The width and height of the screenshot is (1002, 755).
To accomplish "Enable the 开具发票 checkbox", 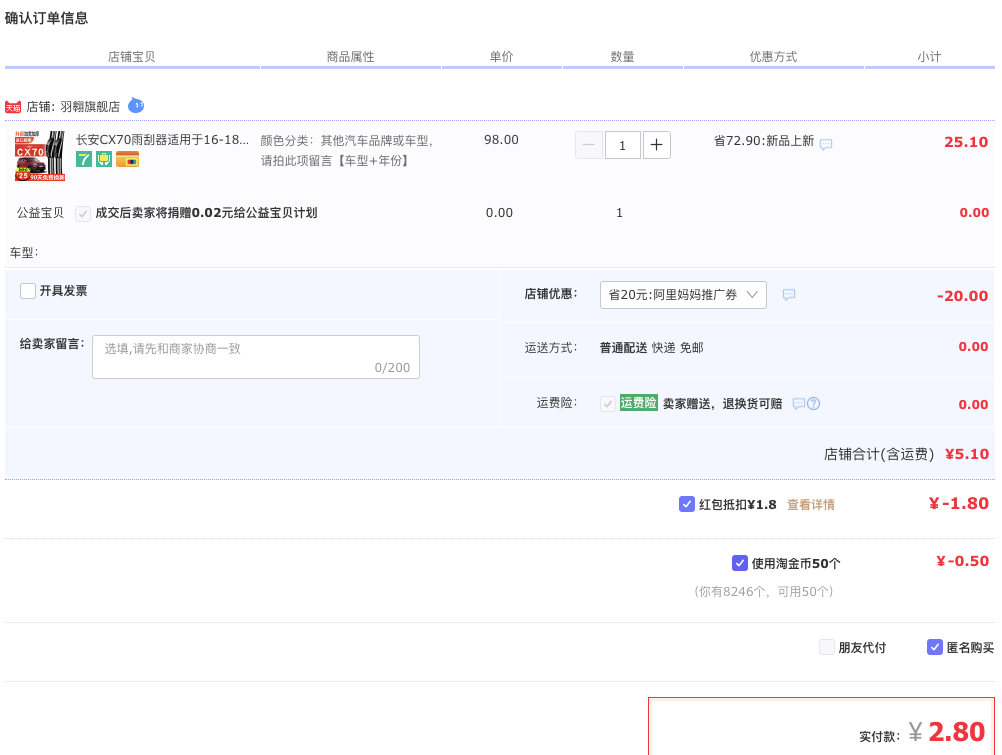I will [27, 291].
